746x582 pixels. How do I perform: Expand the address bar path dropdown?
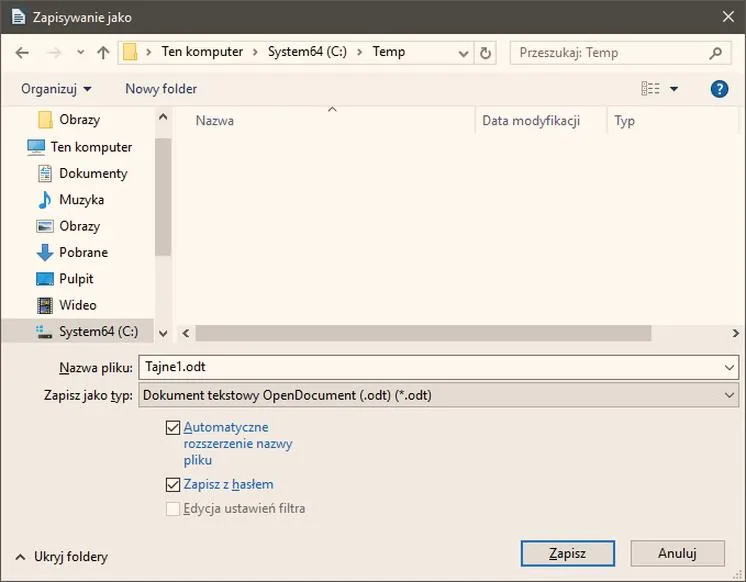(x=463, y=53)
